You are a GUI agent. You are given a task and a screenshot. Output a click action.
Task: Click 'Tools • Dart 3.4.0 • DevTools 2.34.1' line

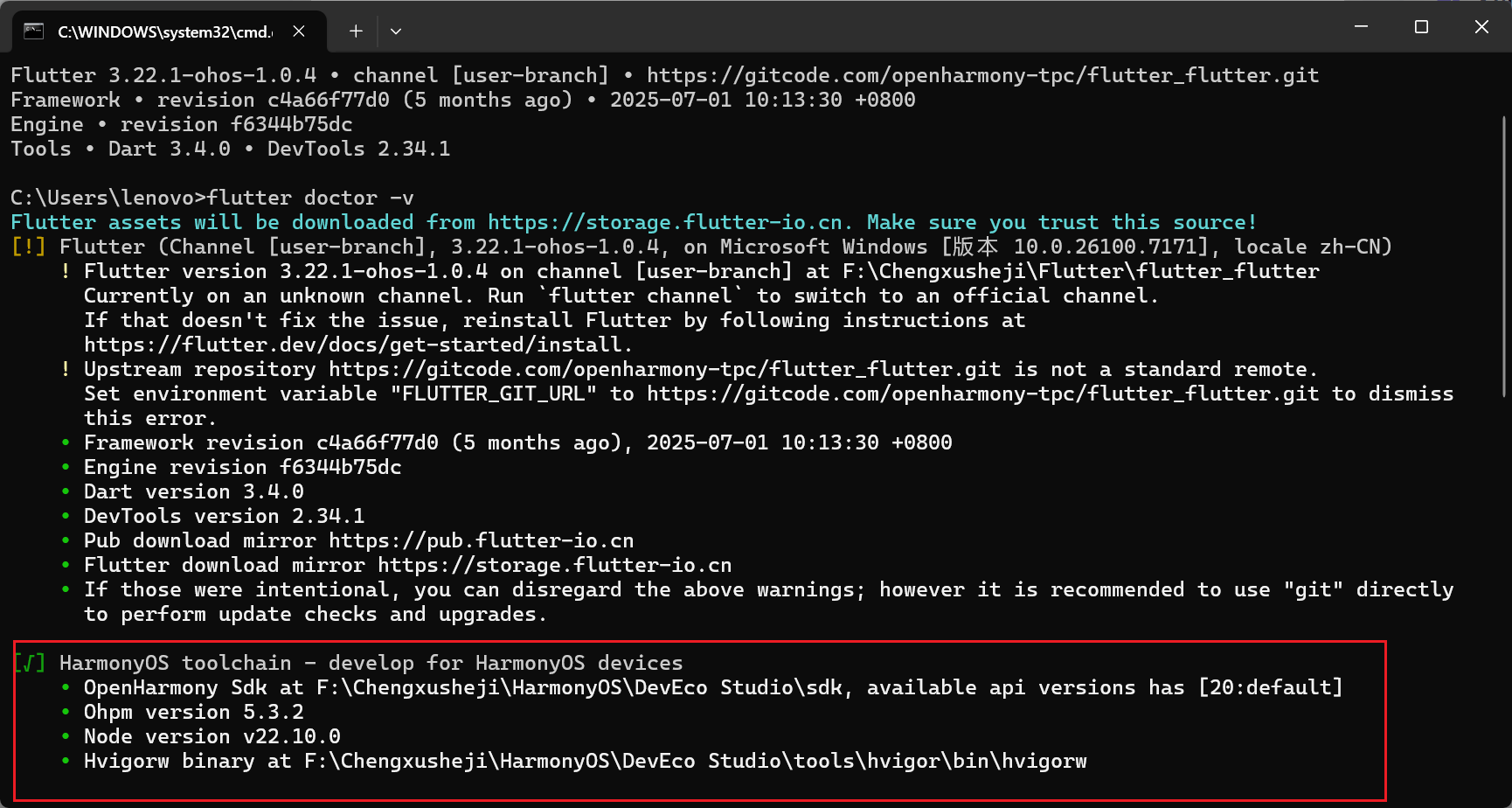coord(231,149)
